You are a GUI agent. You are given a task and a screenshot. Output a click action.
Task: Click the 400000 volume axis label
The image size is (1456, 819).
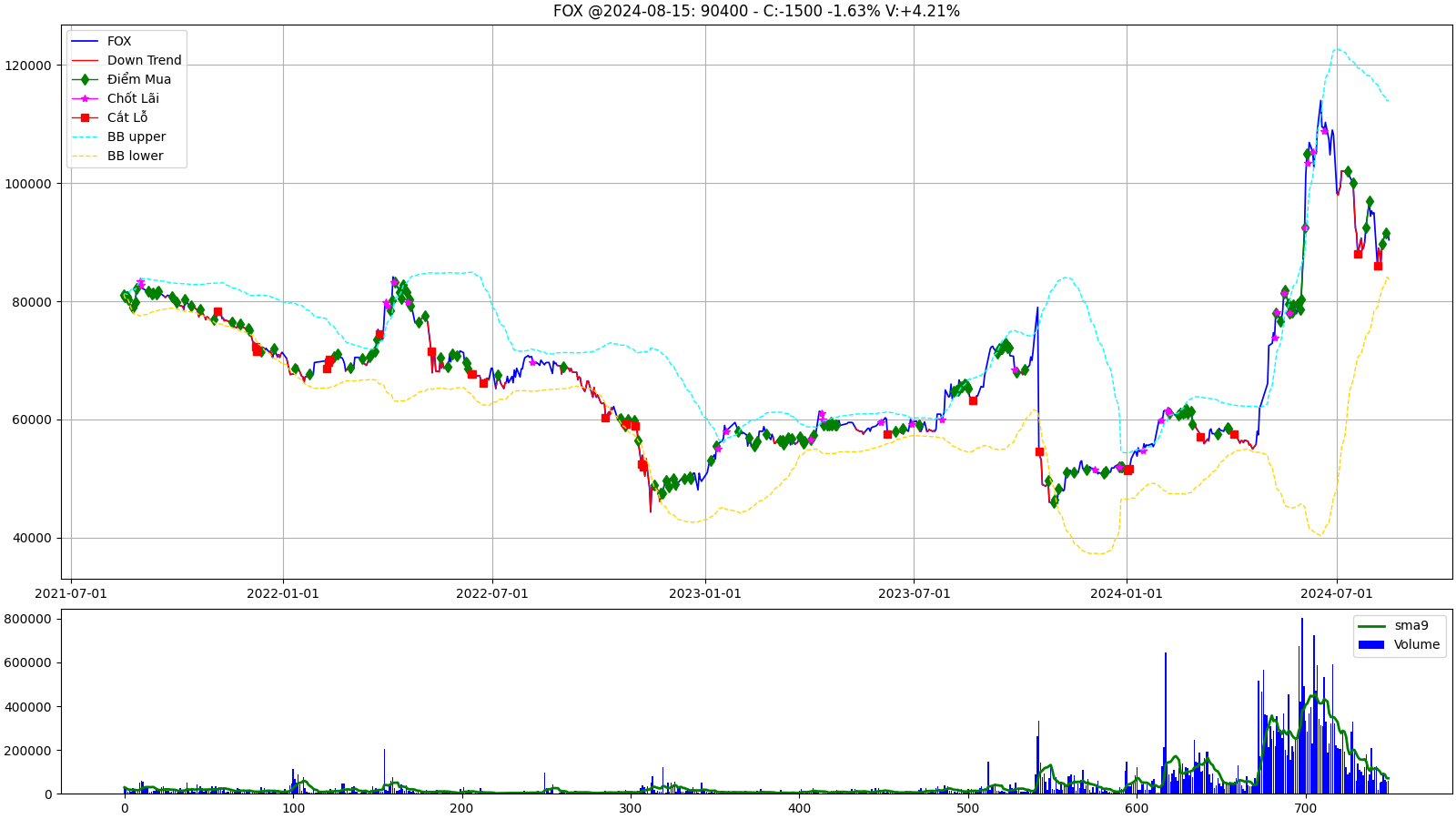coord(28,707)
